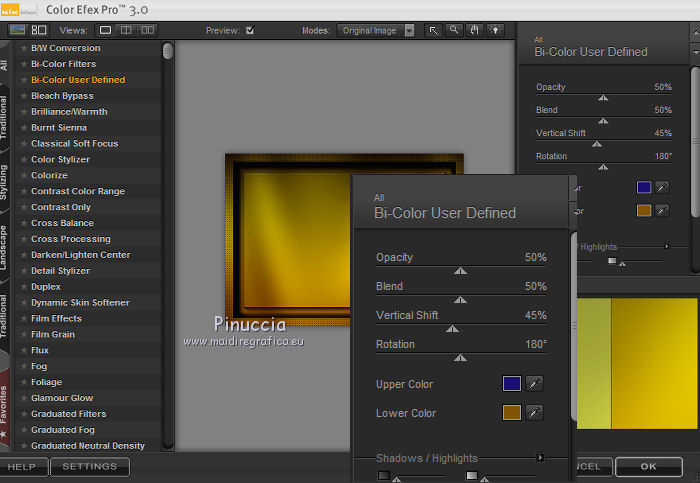Image resolution: width=700 pixels, height=483 pixels.
Task: Click the OK button
Action: [x=648, y=466]
